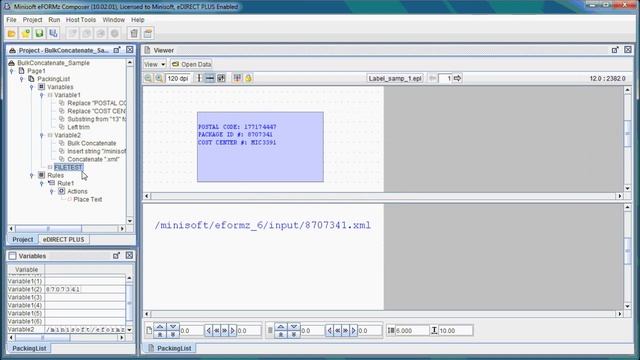The height and width of the screenshot is (360, 640).
Task: Click the Variable1(2) value cell
Action: (85, 289)
